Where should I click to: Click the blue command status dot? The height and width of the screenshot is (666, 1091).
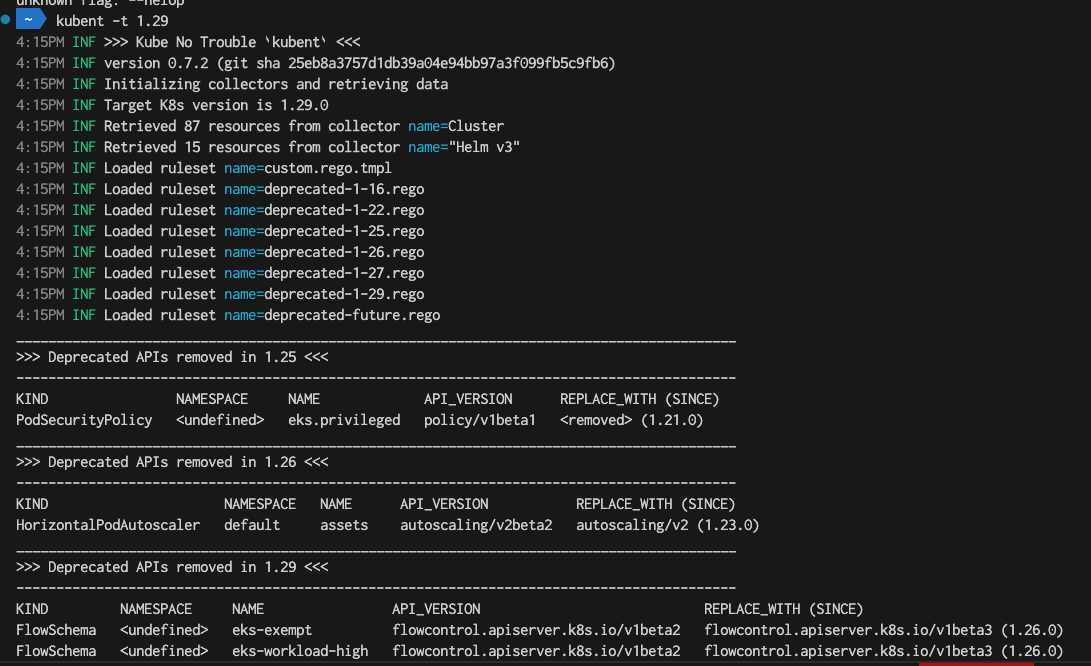[6, 21]
